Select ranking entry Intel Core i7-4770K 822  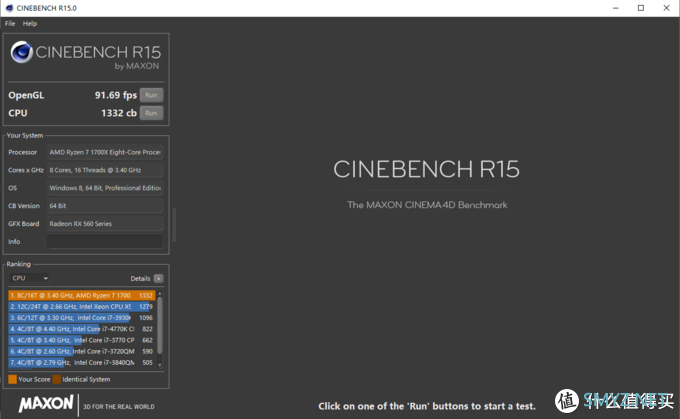coord(82,329)
